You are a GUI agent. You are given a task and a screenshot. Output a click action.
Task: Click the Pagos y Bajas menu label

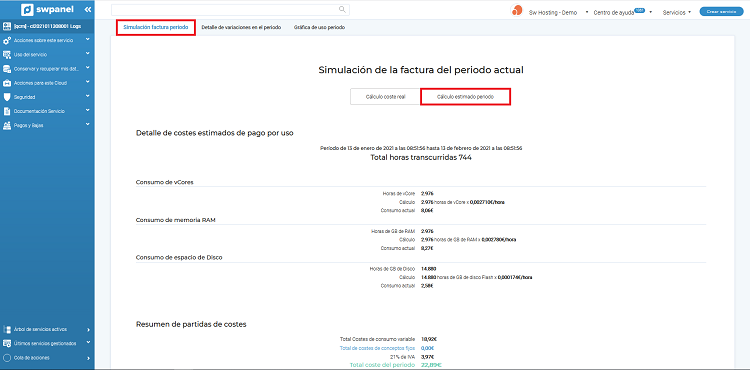(29, 125)
